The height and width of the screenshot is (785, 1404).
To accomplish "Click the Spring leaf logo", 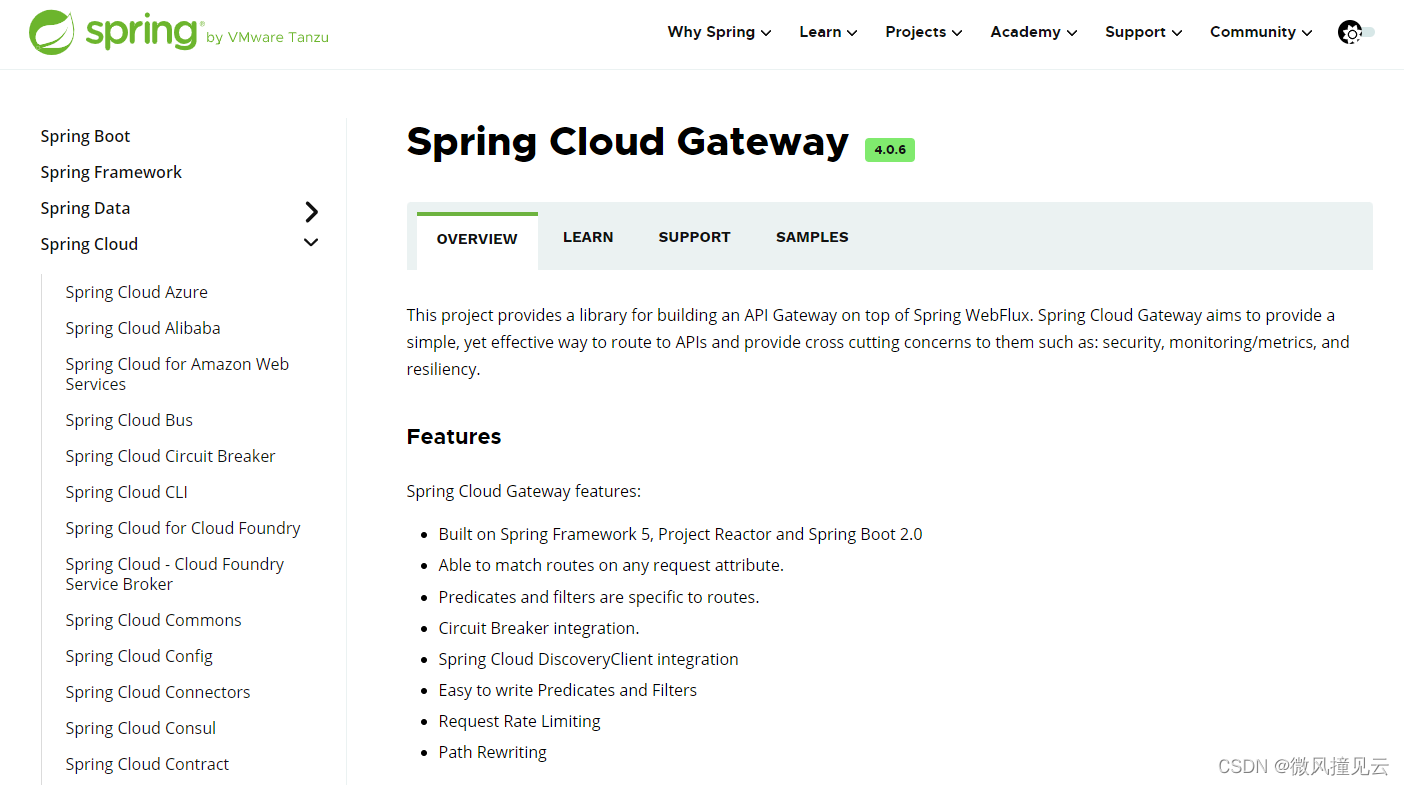I will [52, 32].
